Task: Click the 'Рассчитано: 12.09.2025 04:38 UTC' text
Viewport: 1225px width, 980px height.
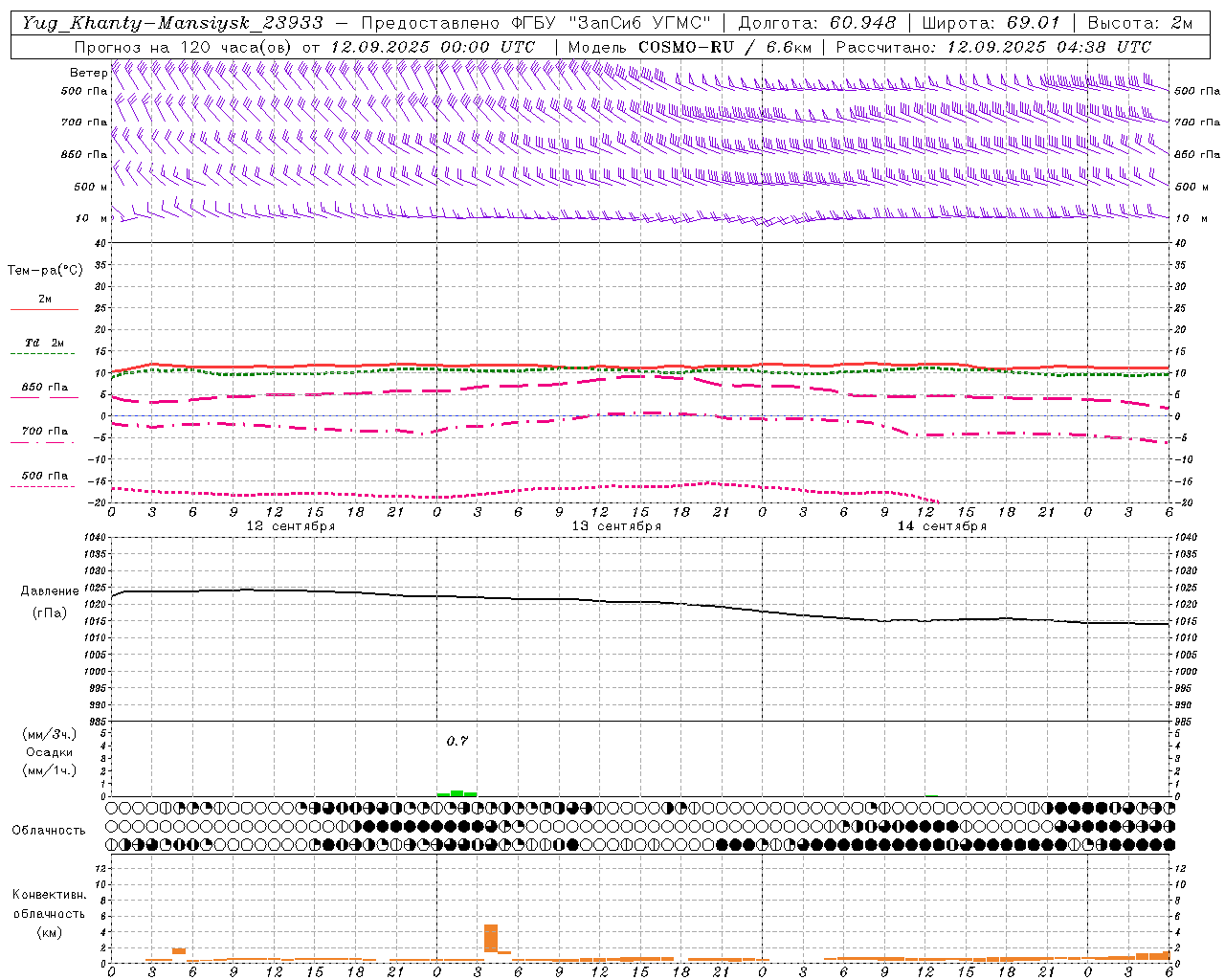Action: pos(993,47)
